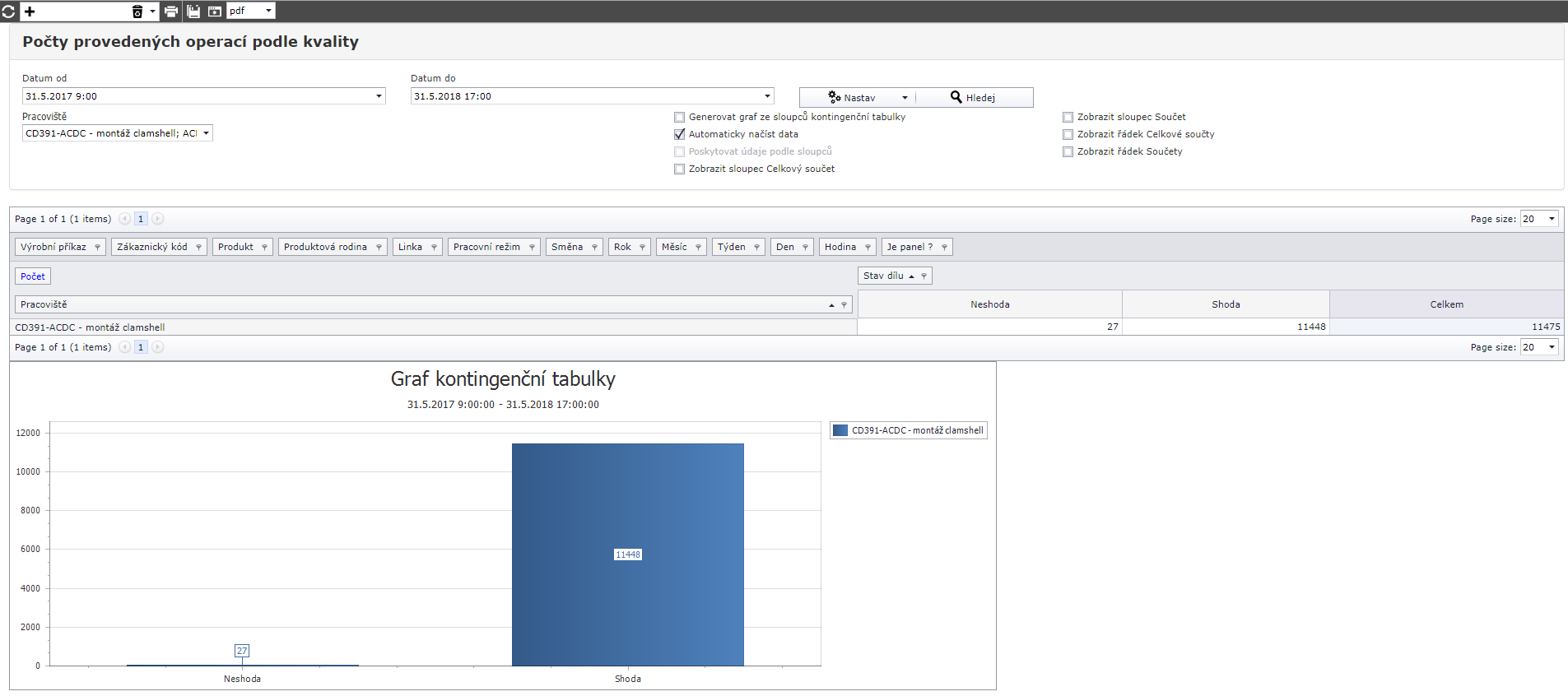Click the filter icon on Stav dílu

(924, 276)
